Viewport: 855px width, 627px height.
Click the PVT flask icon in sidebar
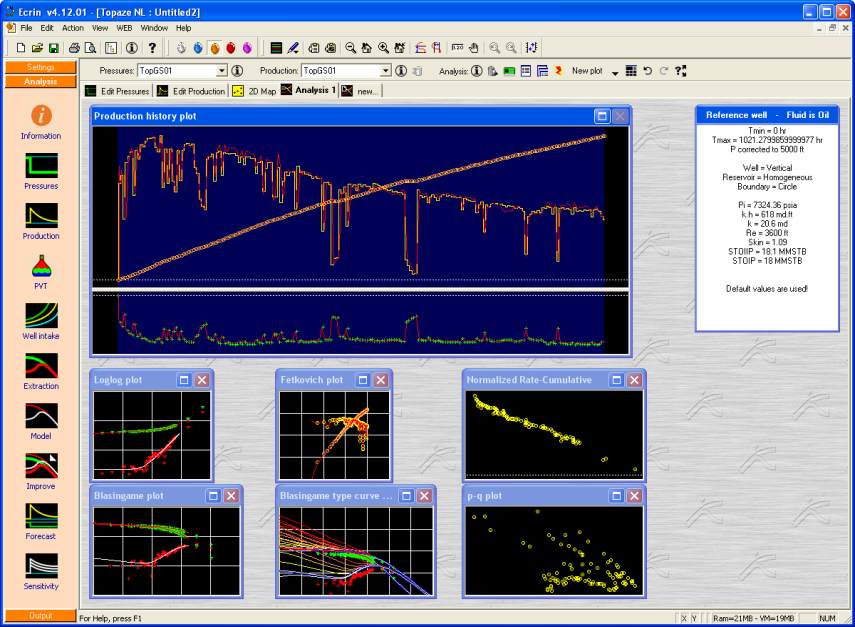pyautogui.click(x=41, y=266)
